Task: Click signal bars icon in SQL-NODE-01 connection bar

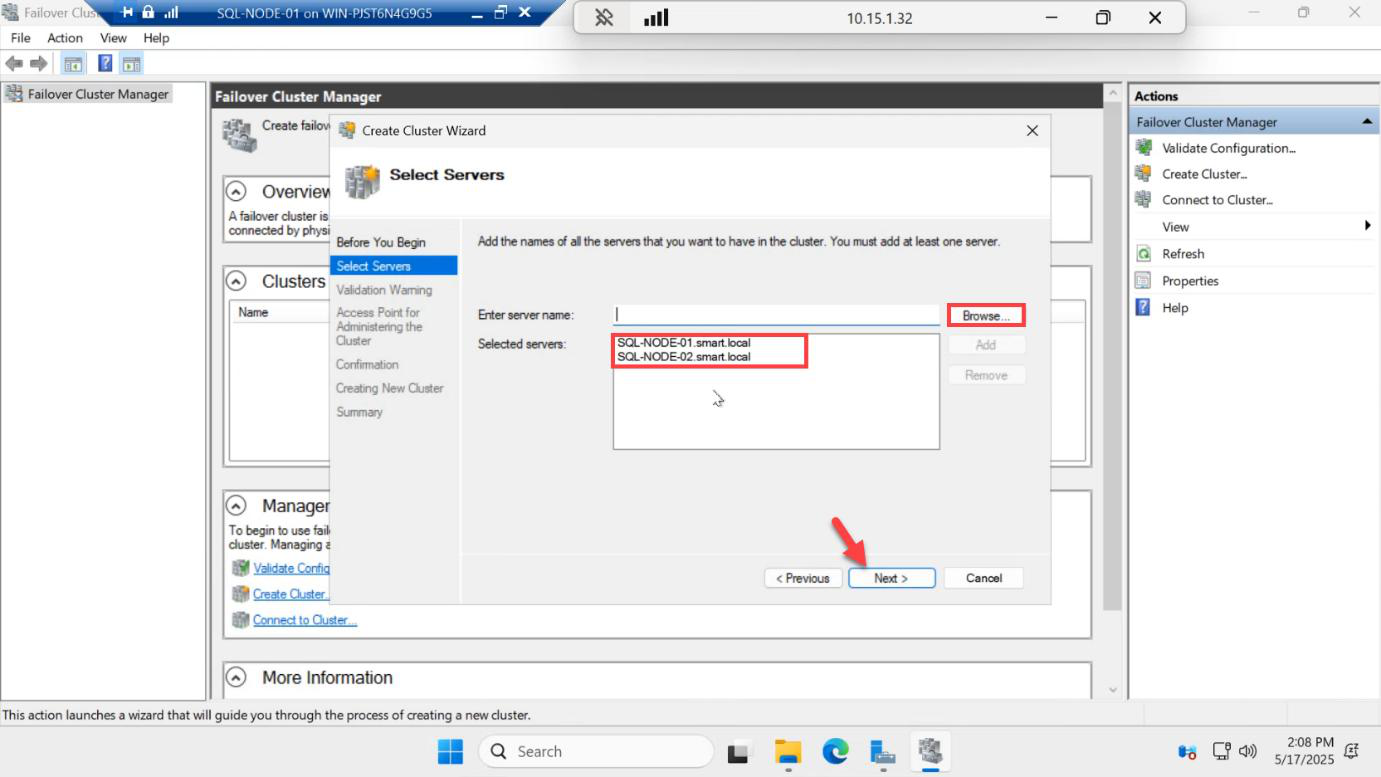Action: (x=170, y=12)
